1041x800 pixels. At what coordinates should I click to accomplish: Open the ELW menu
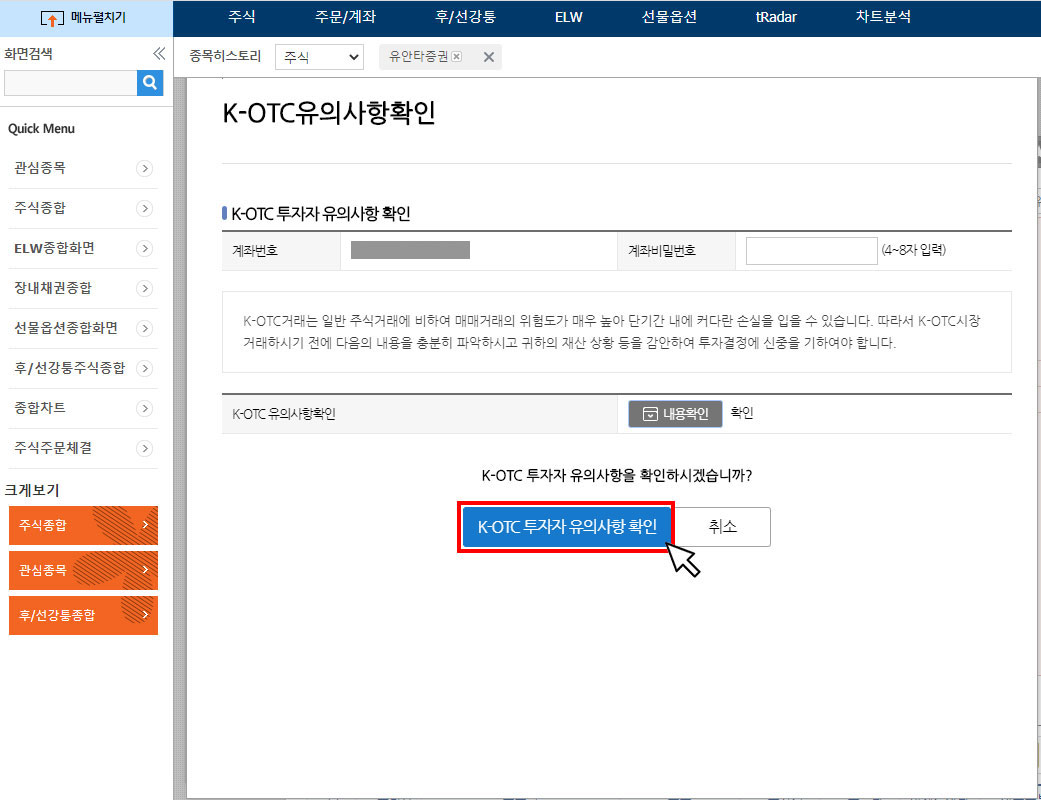coord(568,17)
